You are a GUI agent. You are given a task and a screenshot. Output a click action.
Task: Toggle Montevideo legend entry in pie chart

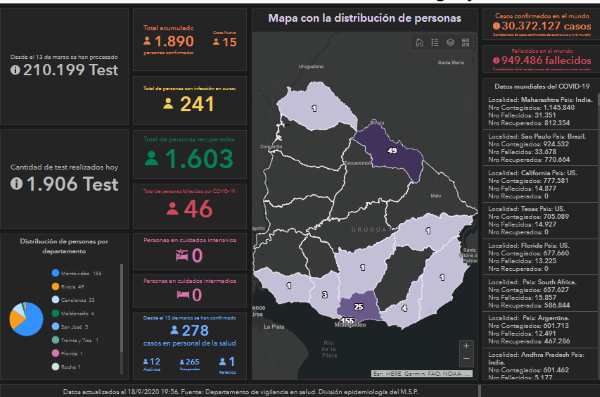coord(77,273)
